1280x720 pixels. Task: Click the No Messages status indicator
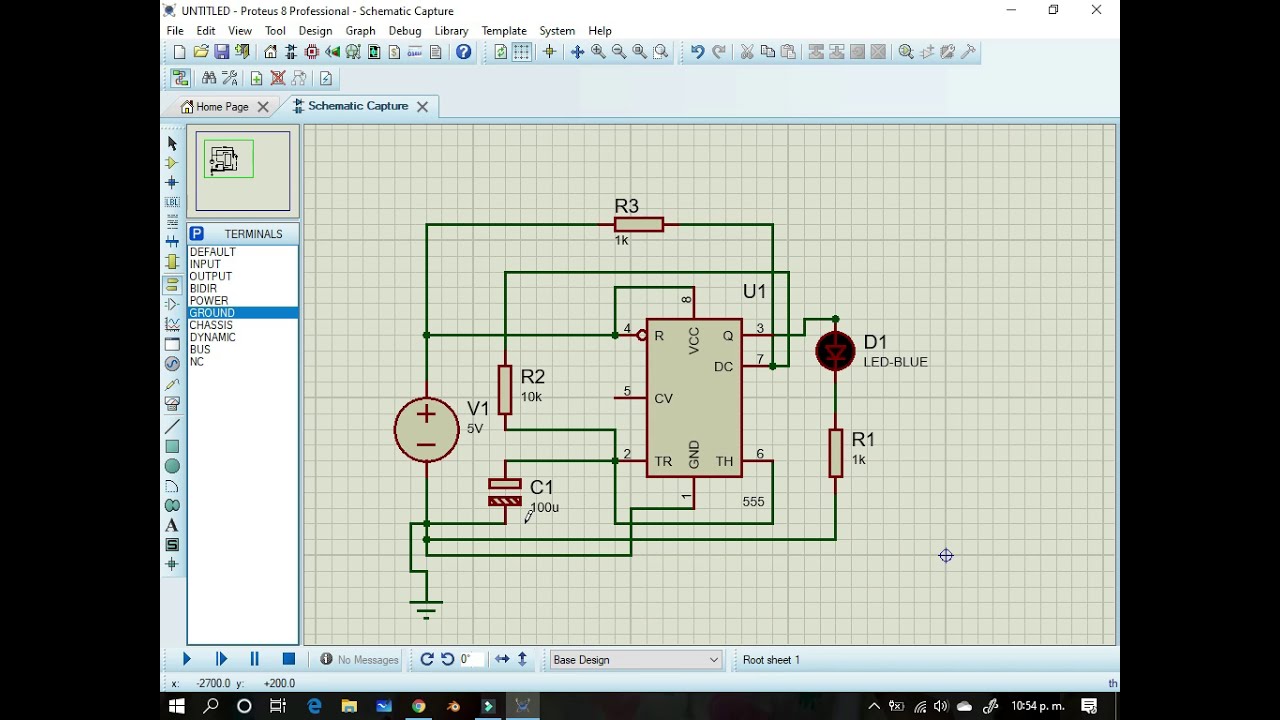(x=359, y=660)
